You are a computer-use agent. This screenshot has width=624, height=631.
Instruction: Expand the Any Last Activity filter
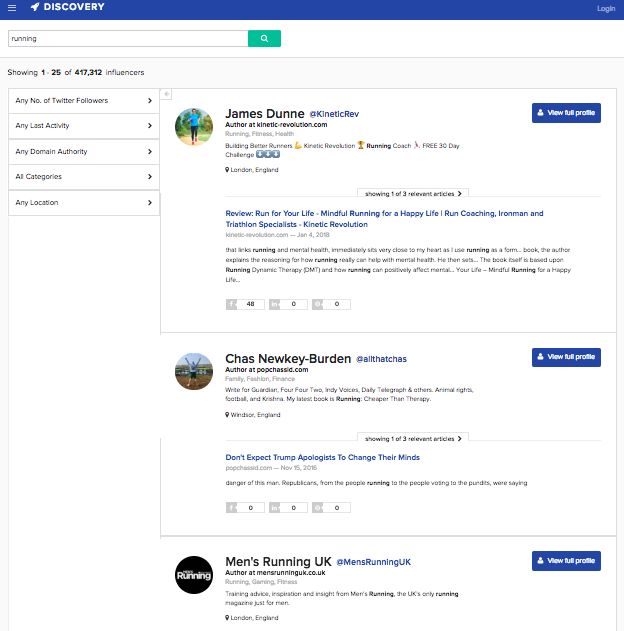84,126
